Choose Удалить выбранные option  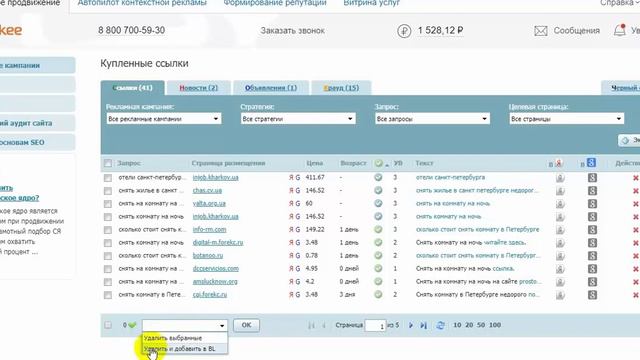pos(184,338)
